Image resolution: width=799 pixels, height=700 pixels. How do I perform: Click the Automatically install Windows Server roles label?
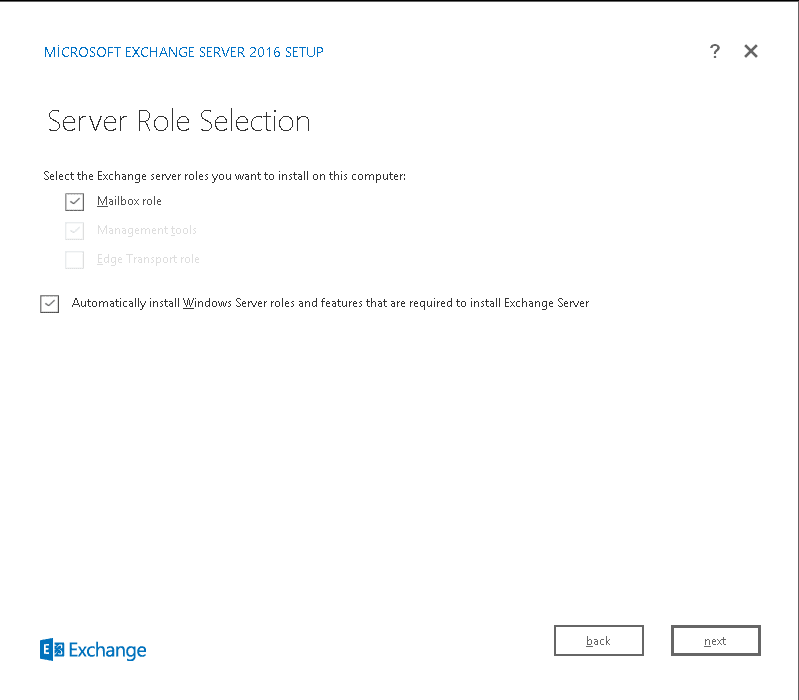click(x=330, y=303)
